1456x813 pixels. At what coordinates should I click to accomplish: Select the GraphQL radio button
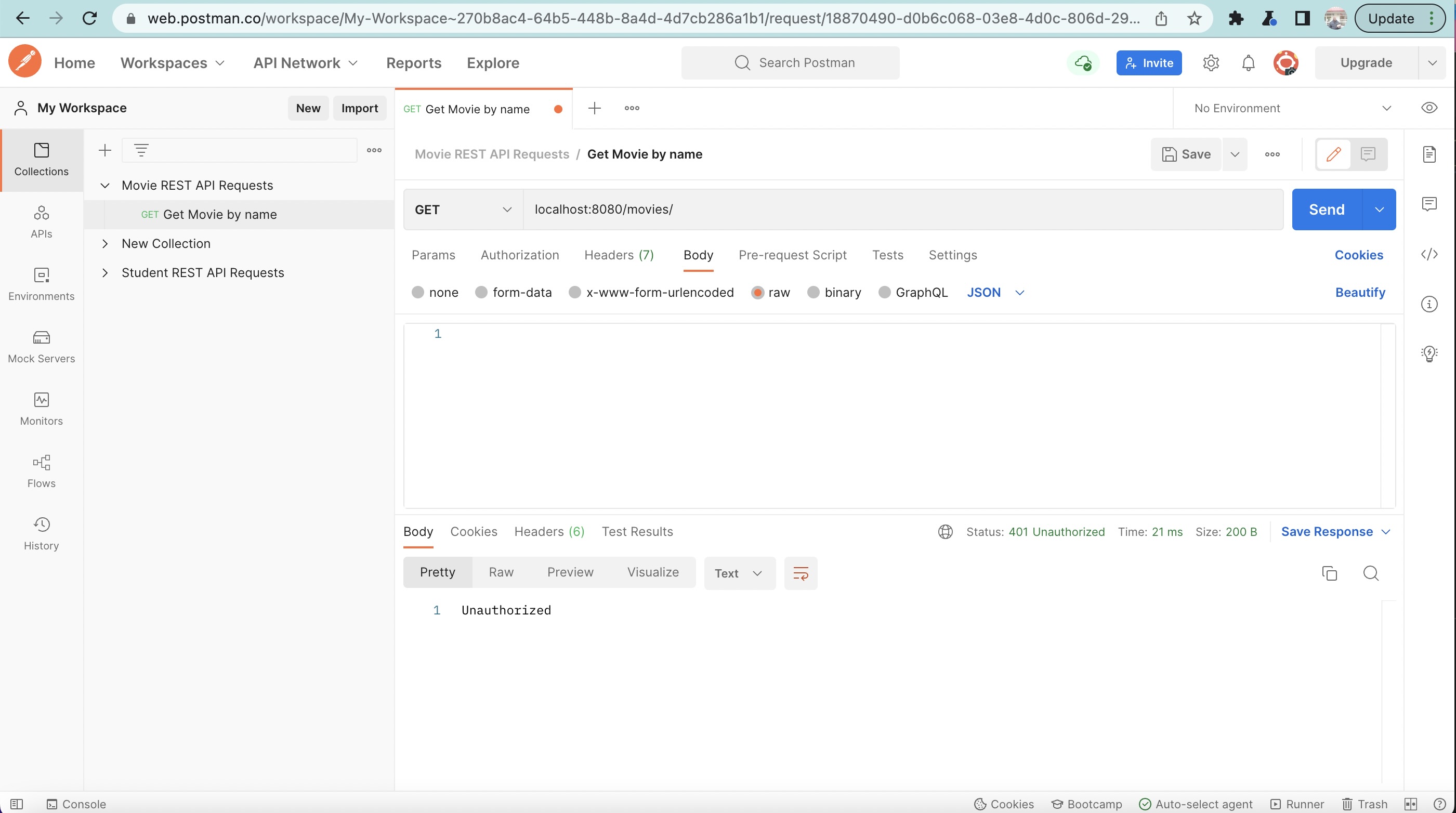pyautogui.click(x=884, y=292)
